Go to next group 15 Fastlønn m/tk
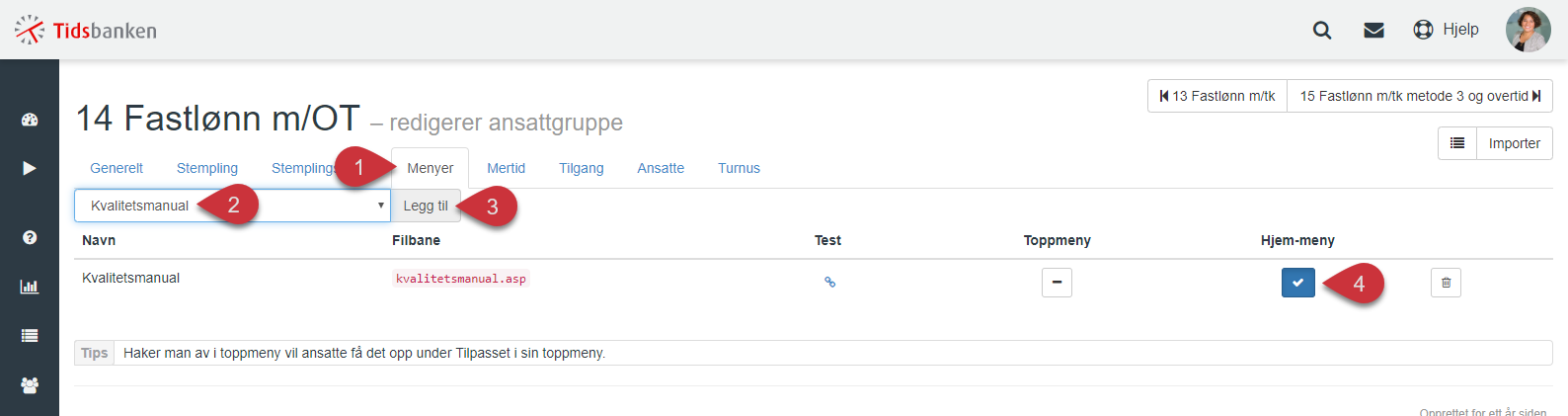Viewport: 1568px width, 416px height. click(x=1420, y=96)
